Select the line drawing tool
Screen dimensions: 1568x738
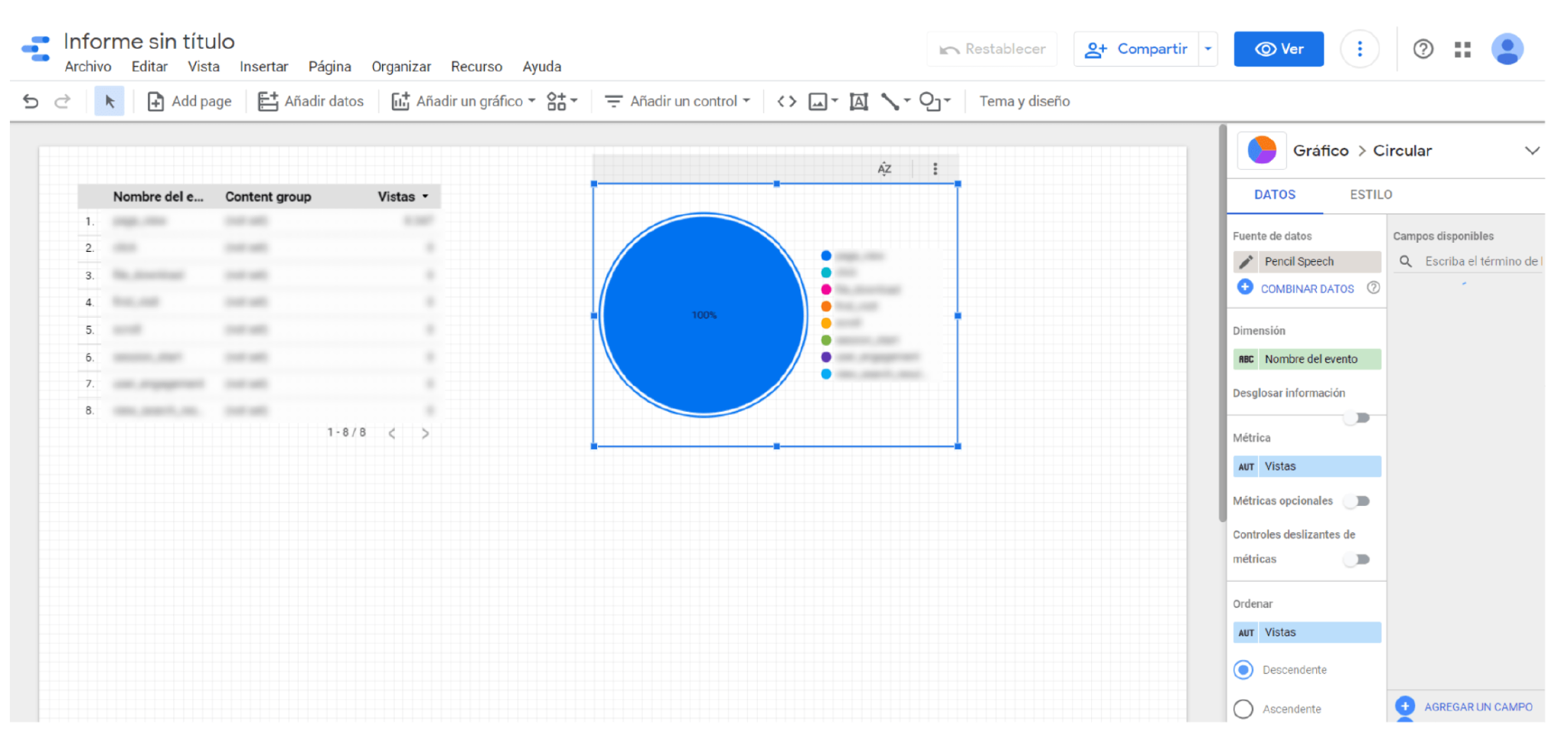tap(890, 100)
